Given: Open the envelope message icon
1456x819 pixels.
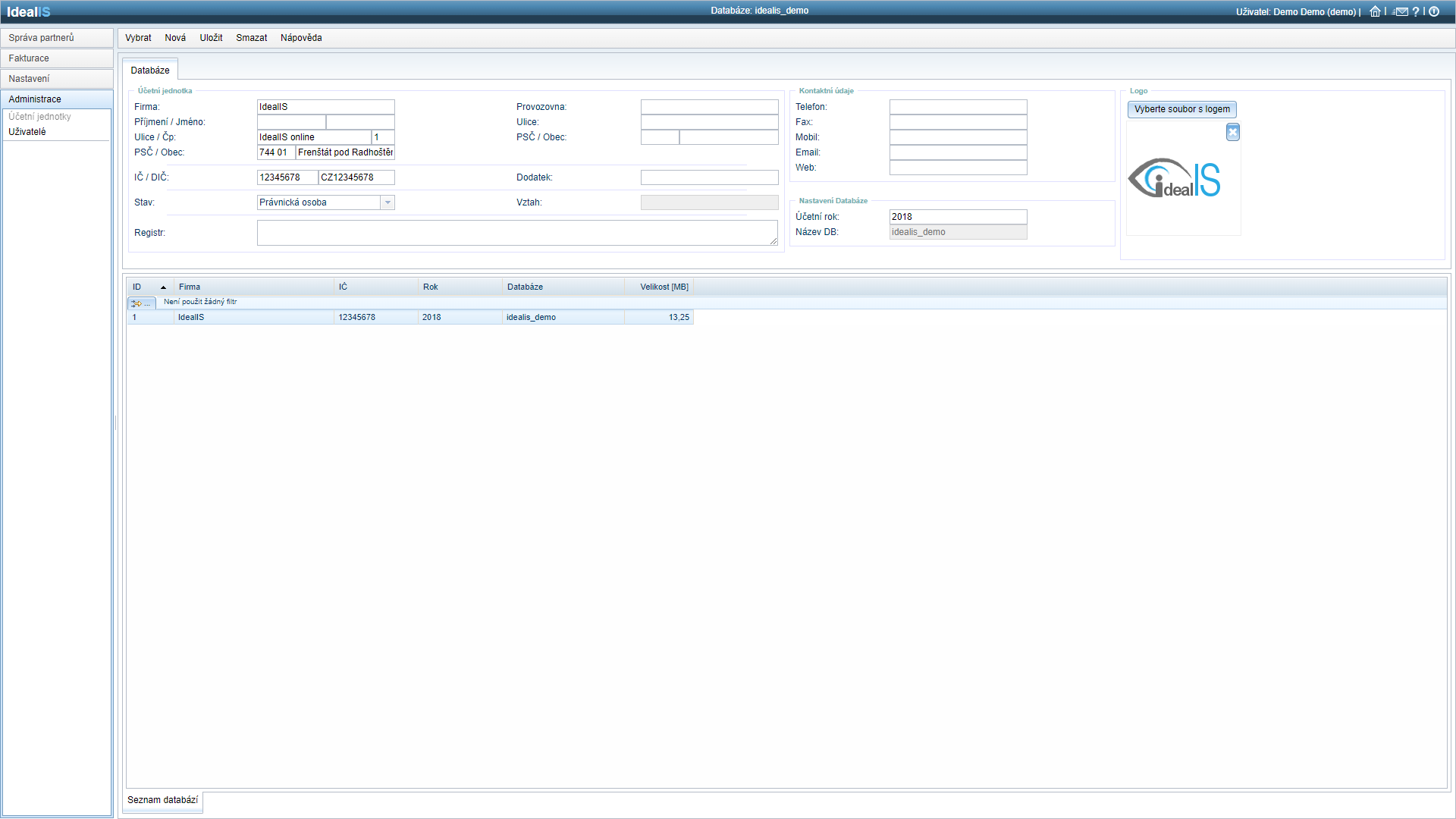Looking at the screenshot, I should pyautogui.click(x=1400, y=11).
